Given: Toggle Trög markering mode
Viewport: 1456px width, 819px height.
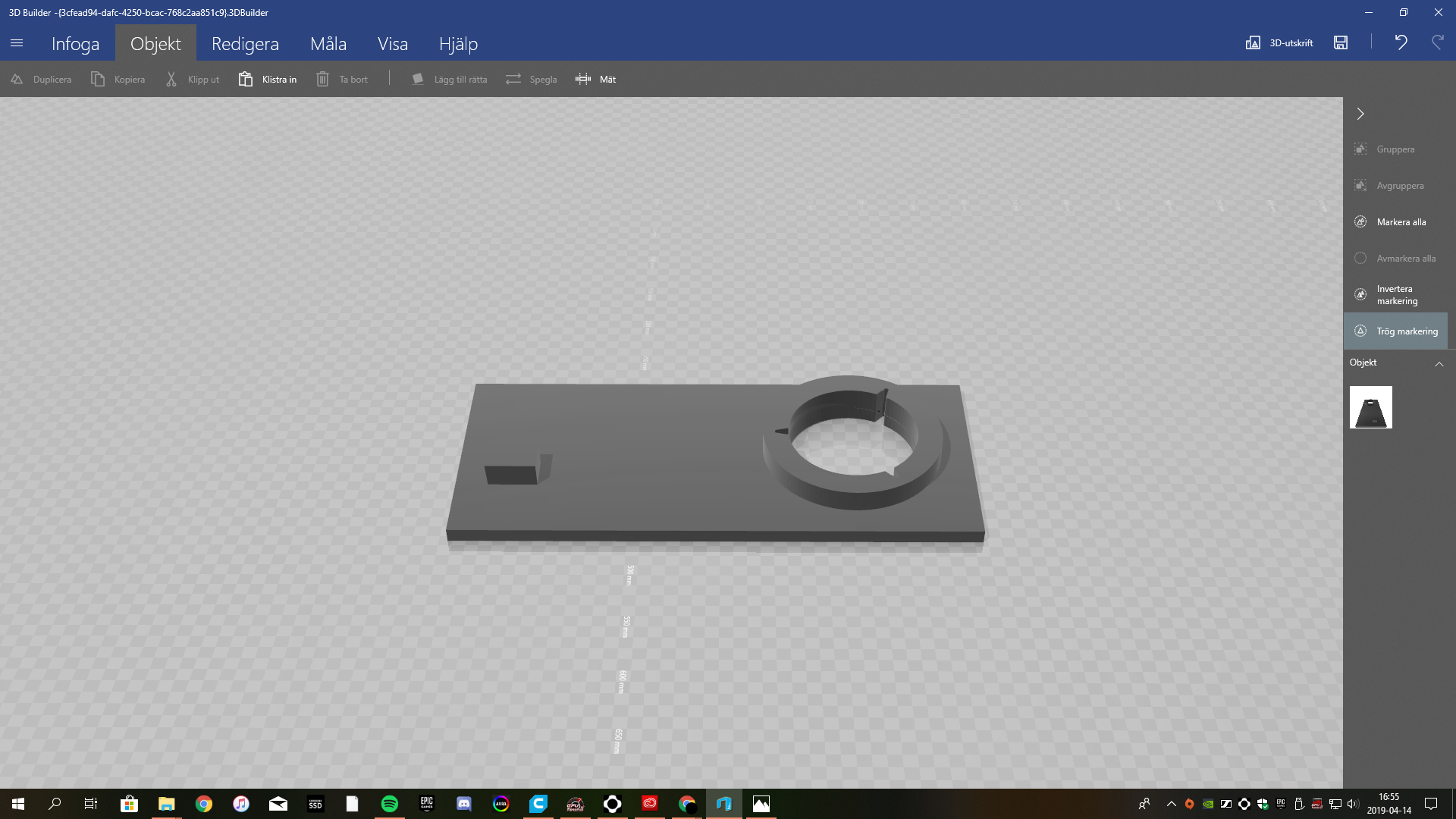Looking at the screenshot, I should (x=1395, y=331).
